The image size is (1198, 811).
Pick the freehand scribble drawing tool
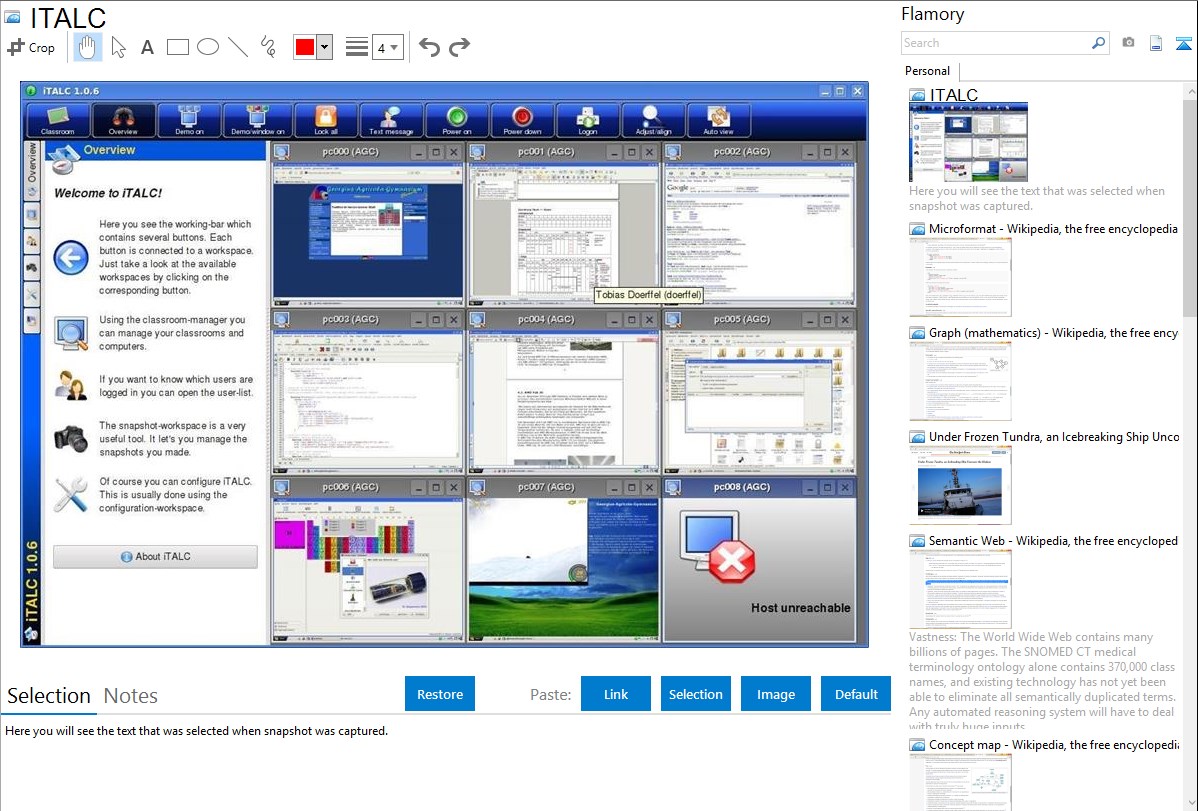click(268, 47)
